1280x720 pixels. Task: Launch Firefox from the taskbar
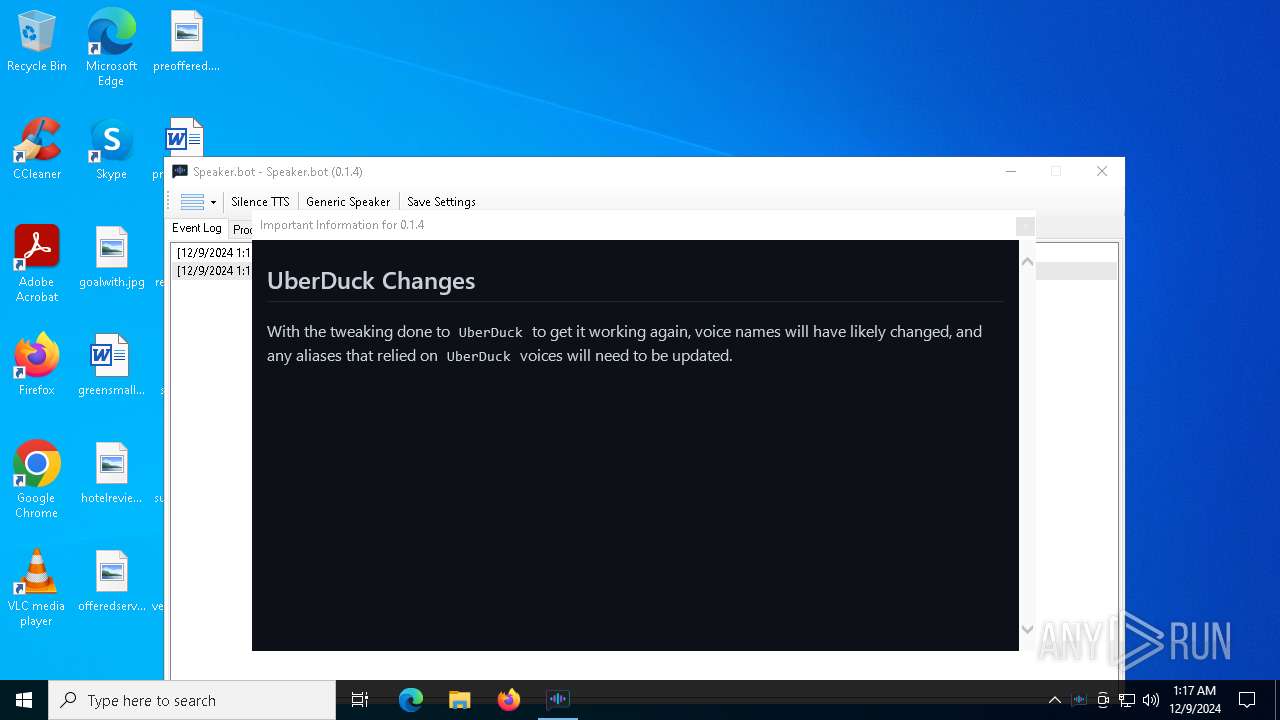point(509,700)
